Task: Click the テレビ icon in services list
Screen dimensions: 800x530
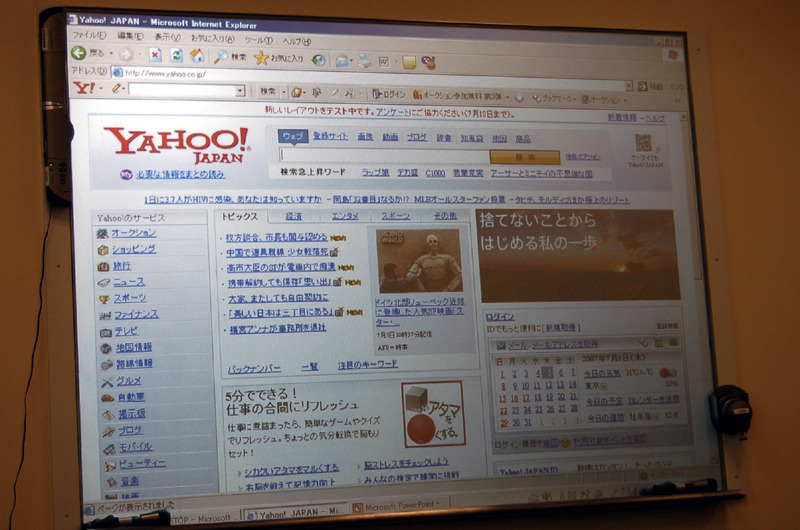Action: point(106,333)
